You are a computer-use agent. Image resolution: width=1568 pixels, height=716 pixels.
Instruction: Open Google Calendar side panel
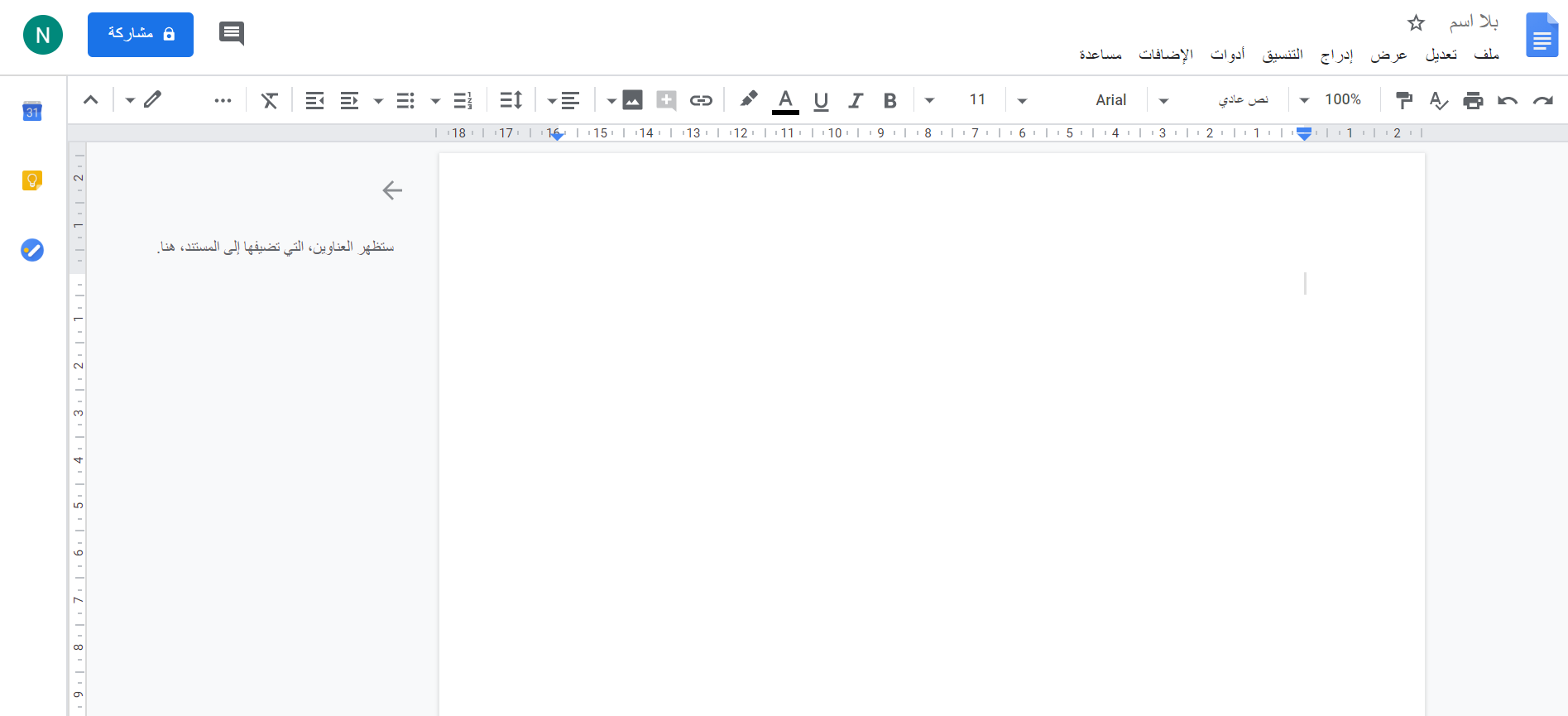coord(32,111)
